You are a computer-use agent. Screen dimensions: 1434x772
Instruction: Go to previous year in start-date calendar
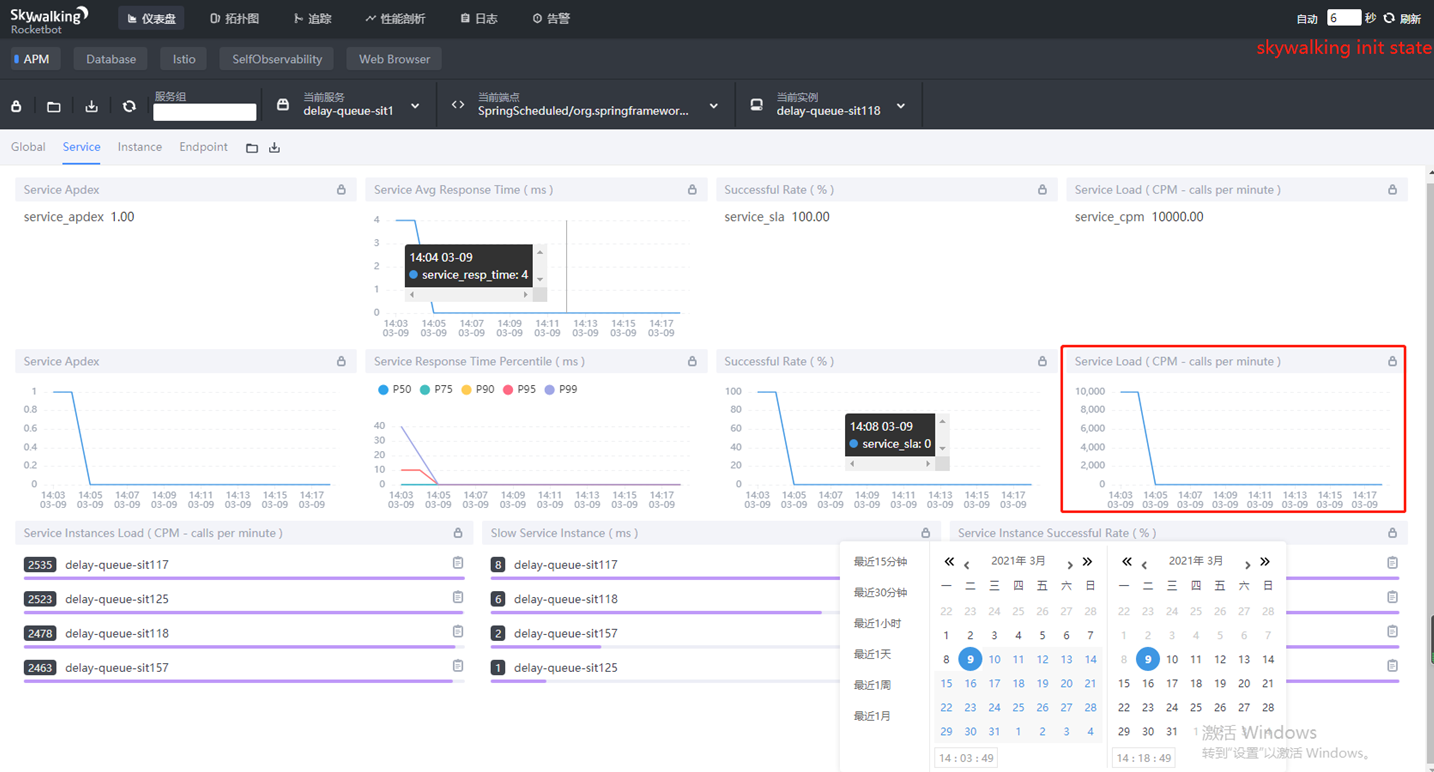click(949, 562)
